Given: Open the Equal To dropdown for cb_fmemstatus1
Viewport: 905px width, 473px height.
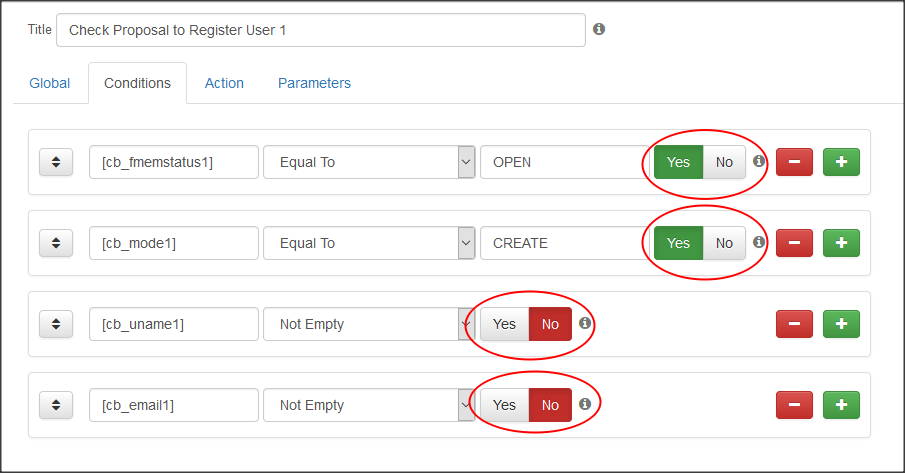Looking at the screenshot, I should pos(368,162).
